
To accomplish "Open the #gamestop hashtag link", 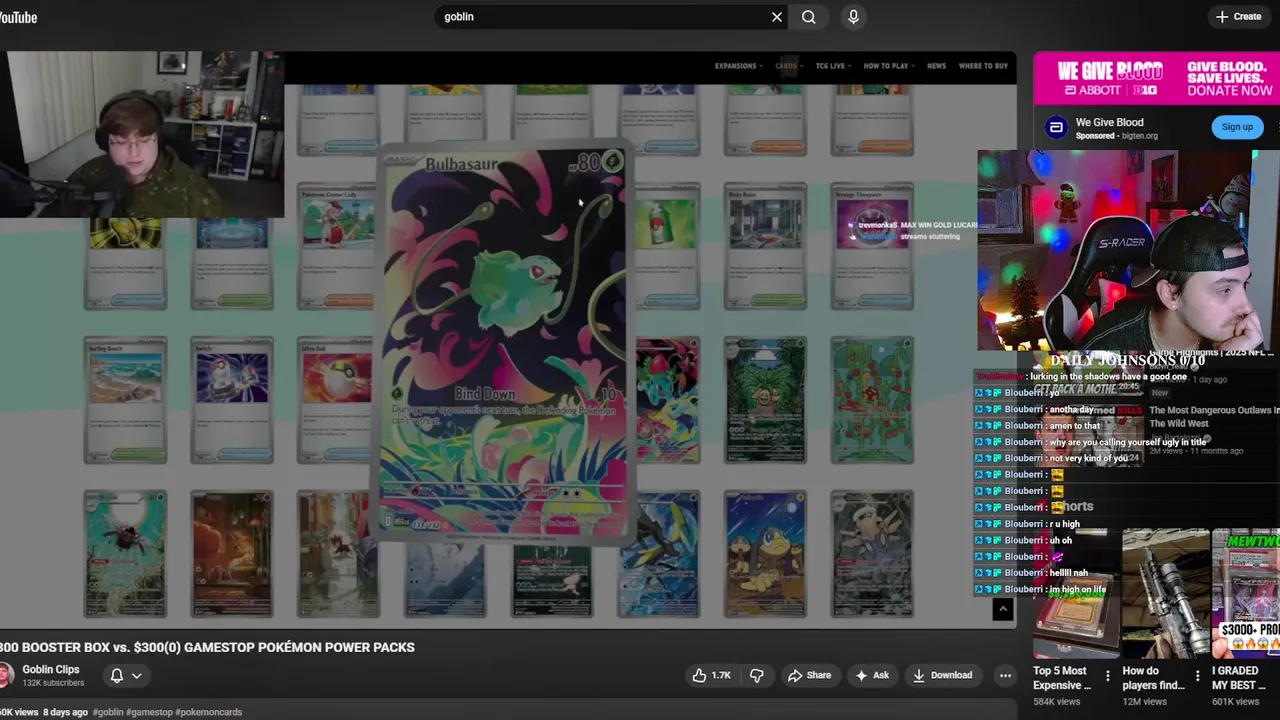I will pyautogui.click(x=149, y=712).
